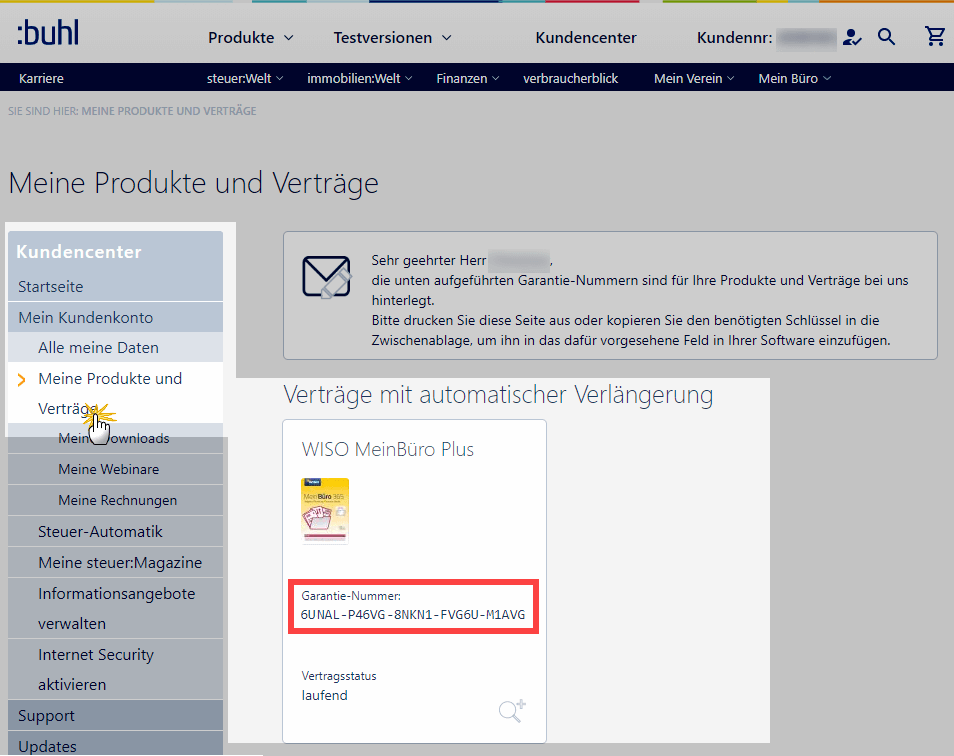Open the immobilien:Welt menu
This screenshot has width=954, height=756.
[360, 78]
